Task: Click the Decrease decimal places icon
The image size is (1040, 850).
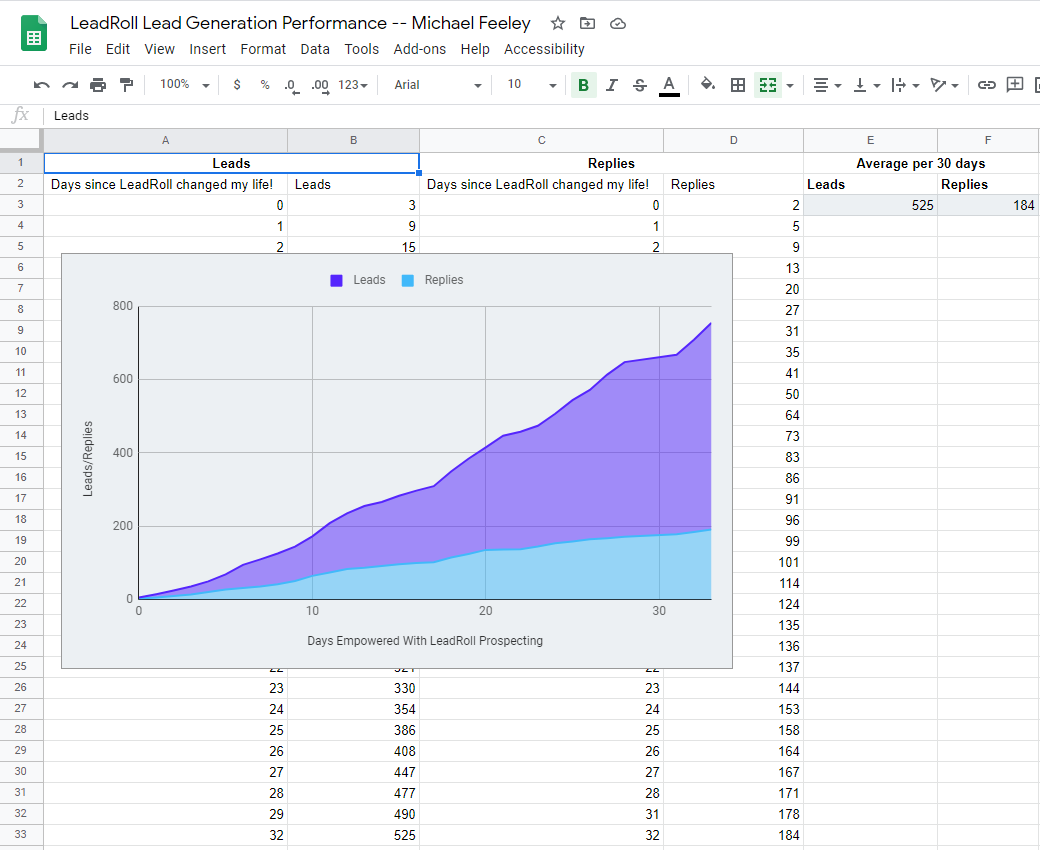Action: [x=291, y=85]
